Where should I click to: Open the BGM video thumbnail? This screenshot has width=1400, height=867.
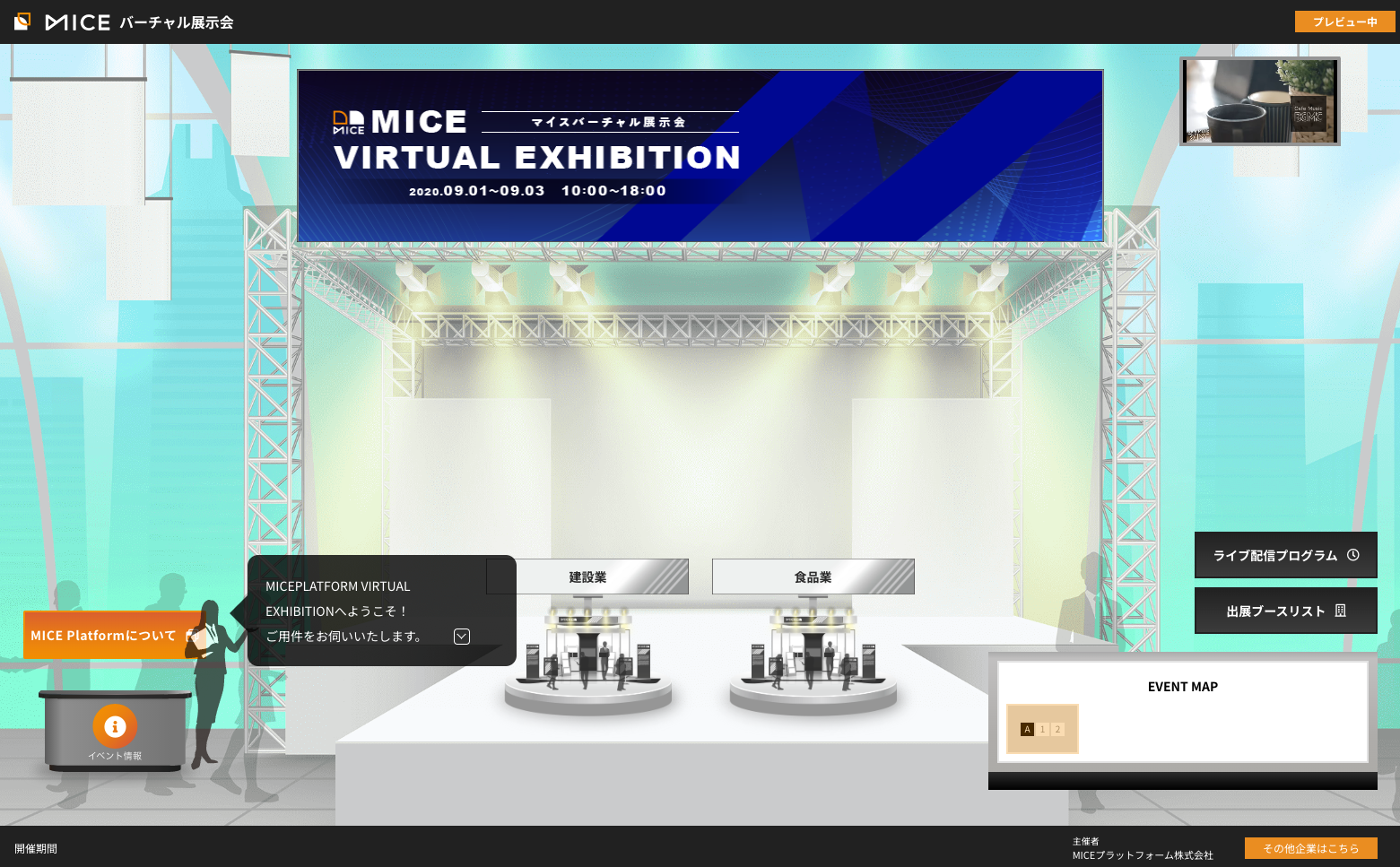click(1259, 100)
